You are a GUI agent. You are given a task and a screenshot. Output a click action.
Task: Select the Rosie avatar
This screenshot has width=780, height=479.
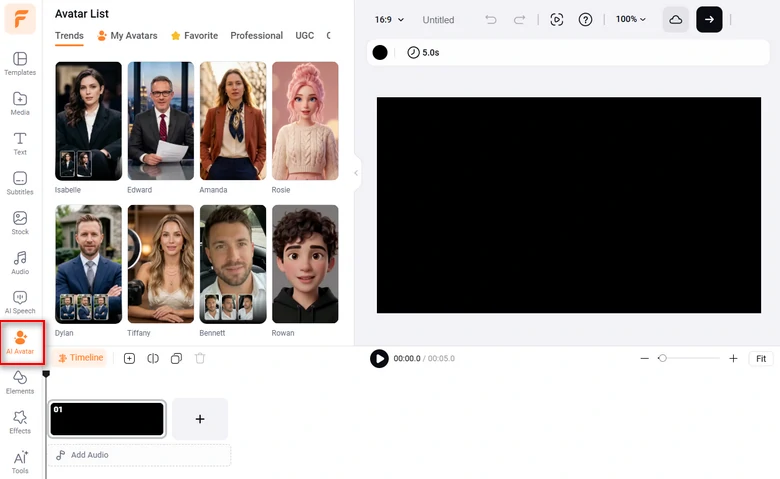305,121
